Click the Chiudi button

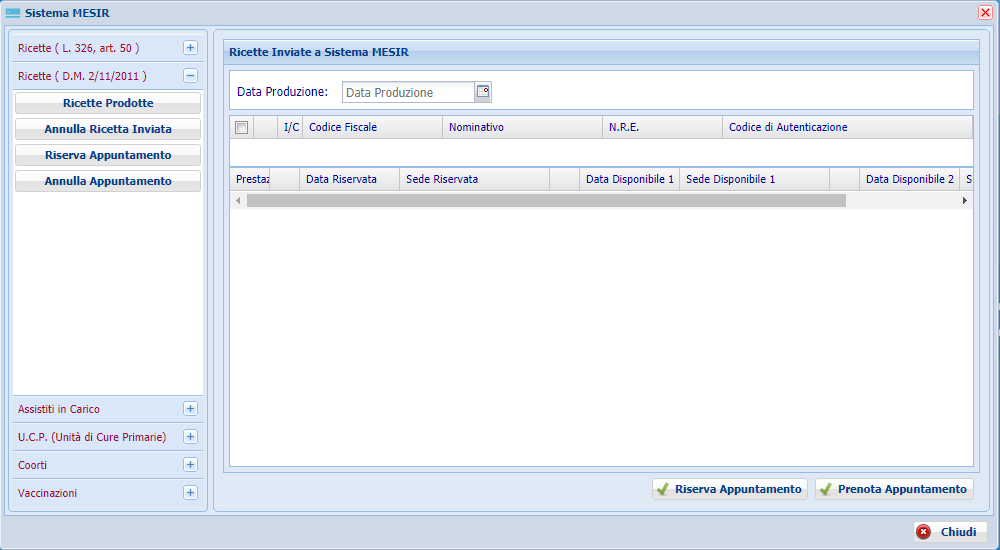pos(950,532)
